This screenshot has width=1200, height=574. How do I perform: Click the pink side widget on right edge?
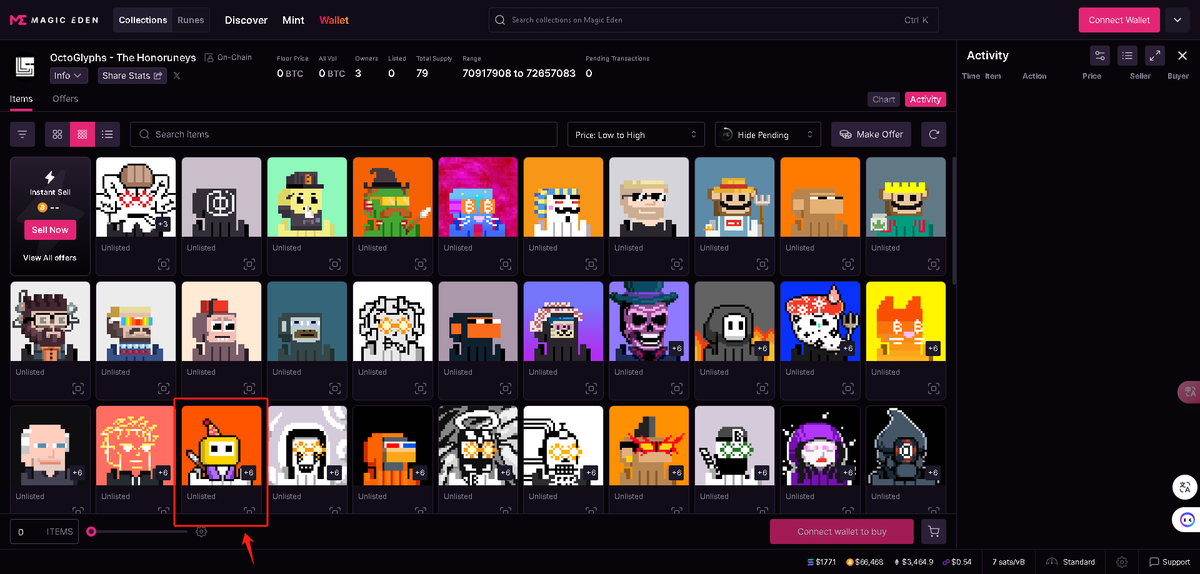point(1189,392)
